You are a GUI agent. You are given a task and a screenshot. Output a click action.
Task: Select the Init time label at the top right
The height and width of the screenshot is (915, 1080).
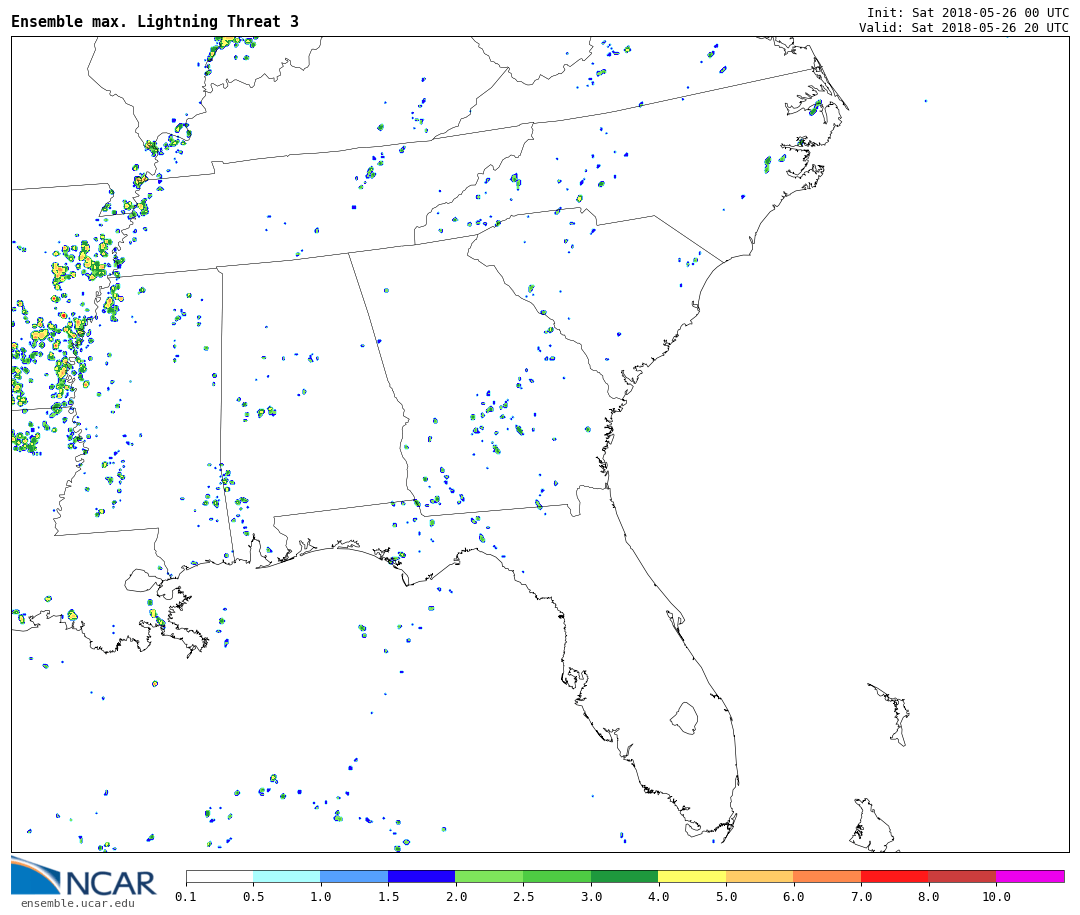[967, 13]
